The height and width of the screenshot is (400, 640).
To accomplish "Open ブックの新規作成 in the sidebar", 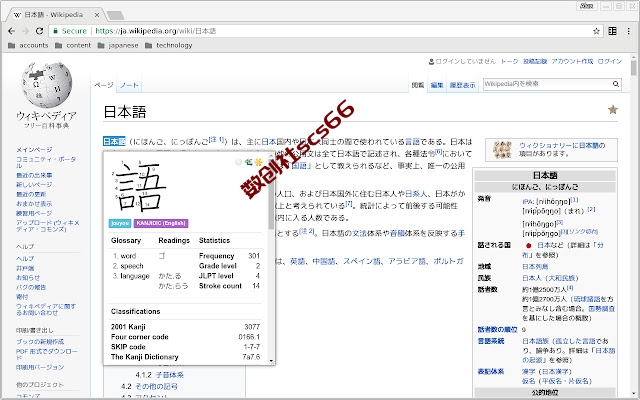I will [x=40, y=342].
